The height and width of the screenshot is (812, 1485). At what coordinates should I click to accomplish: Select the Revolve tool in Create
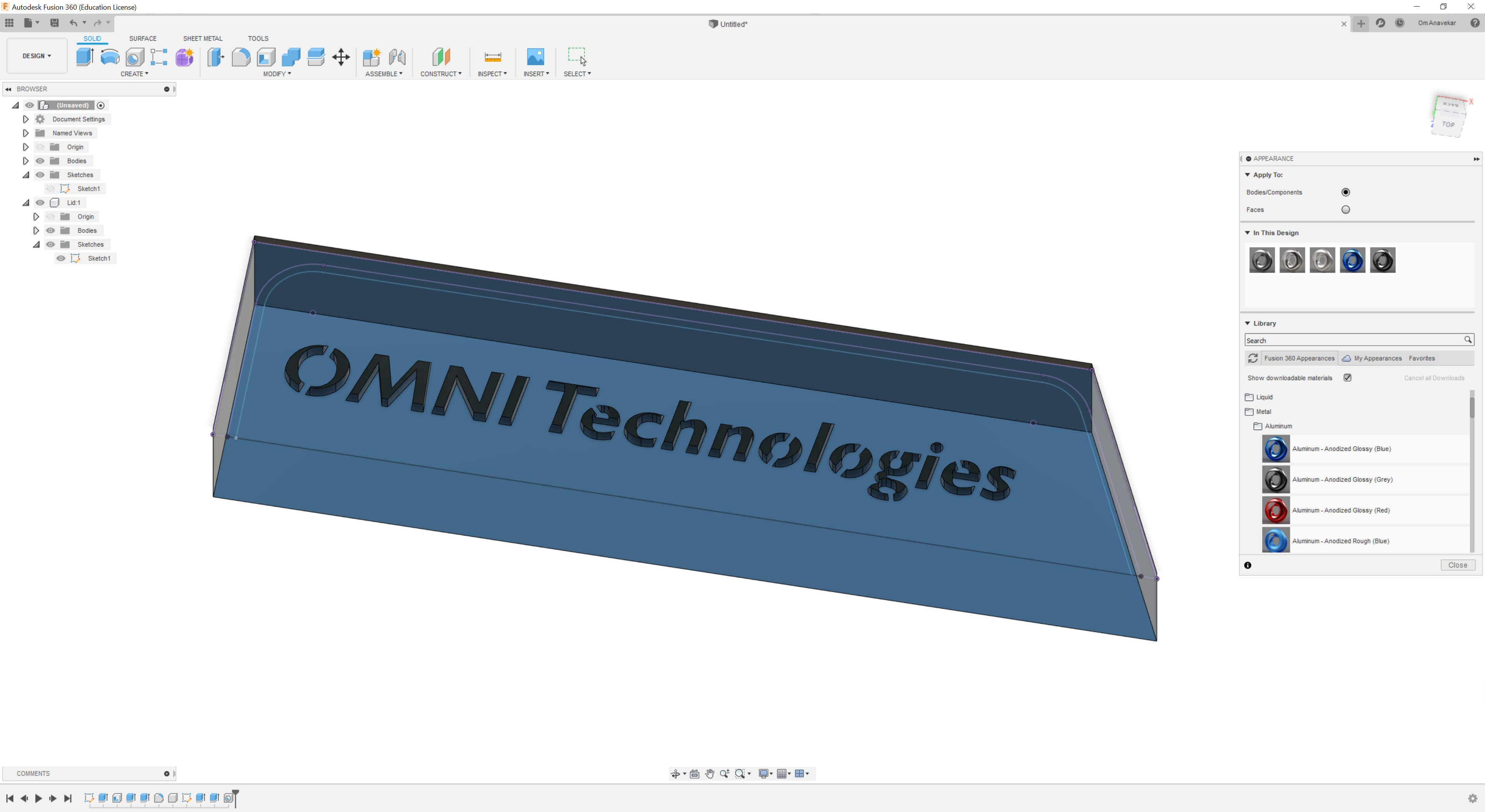click(109, 56)
